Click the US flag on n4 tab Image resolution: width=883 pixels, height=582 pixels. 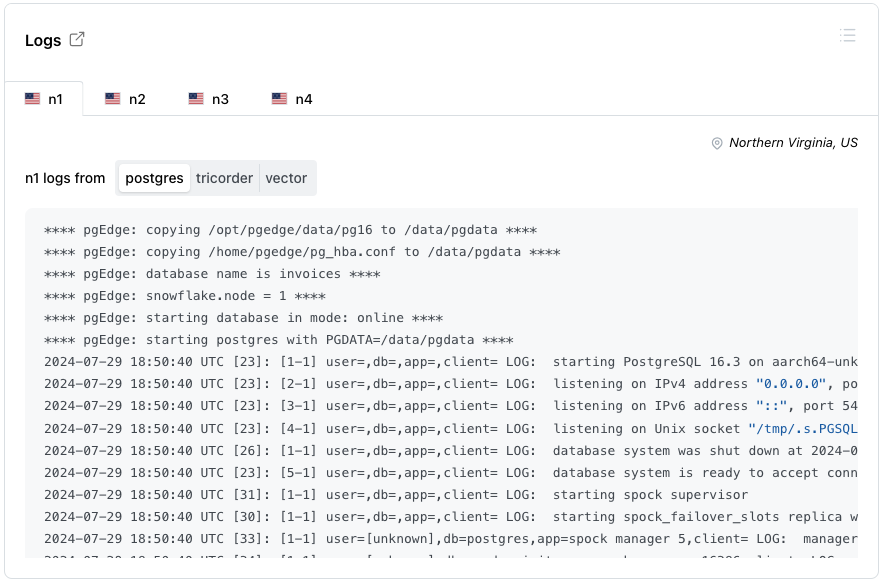(279, 99)
